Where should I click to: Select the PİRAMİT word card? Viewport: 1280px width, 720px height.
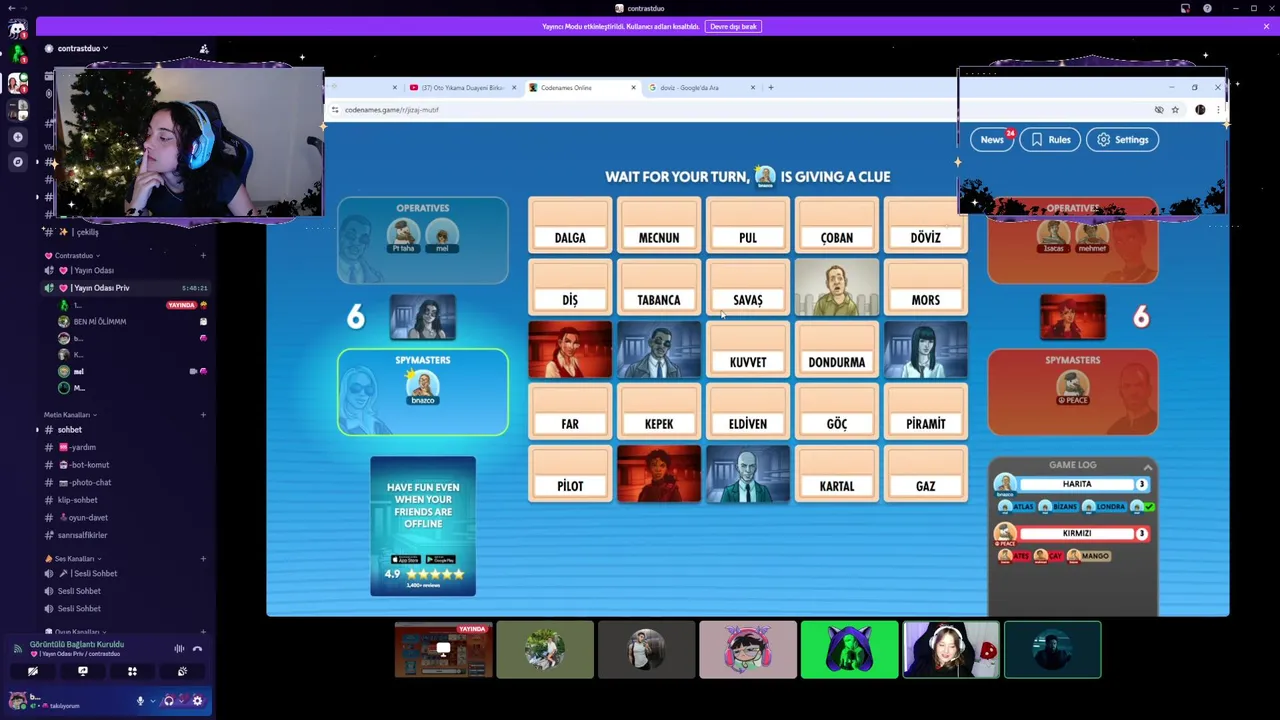click(926, 411)
